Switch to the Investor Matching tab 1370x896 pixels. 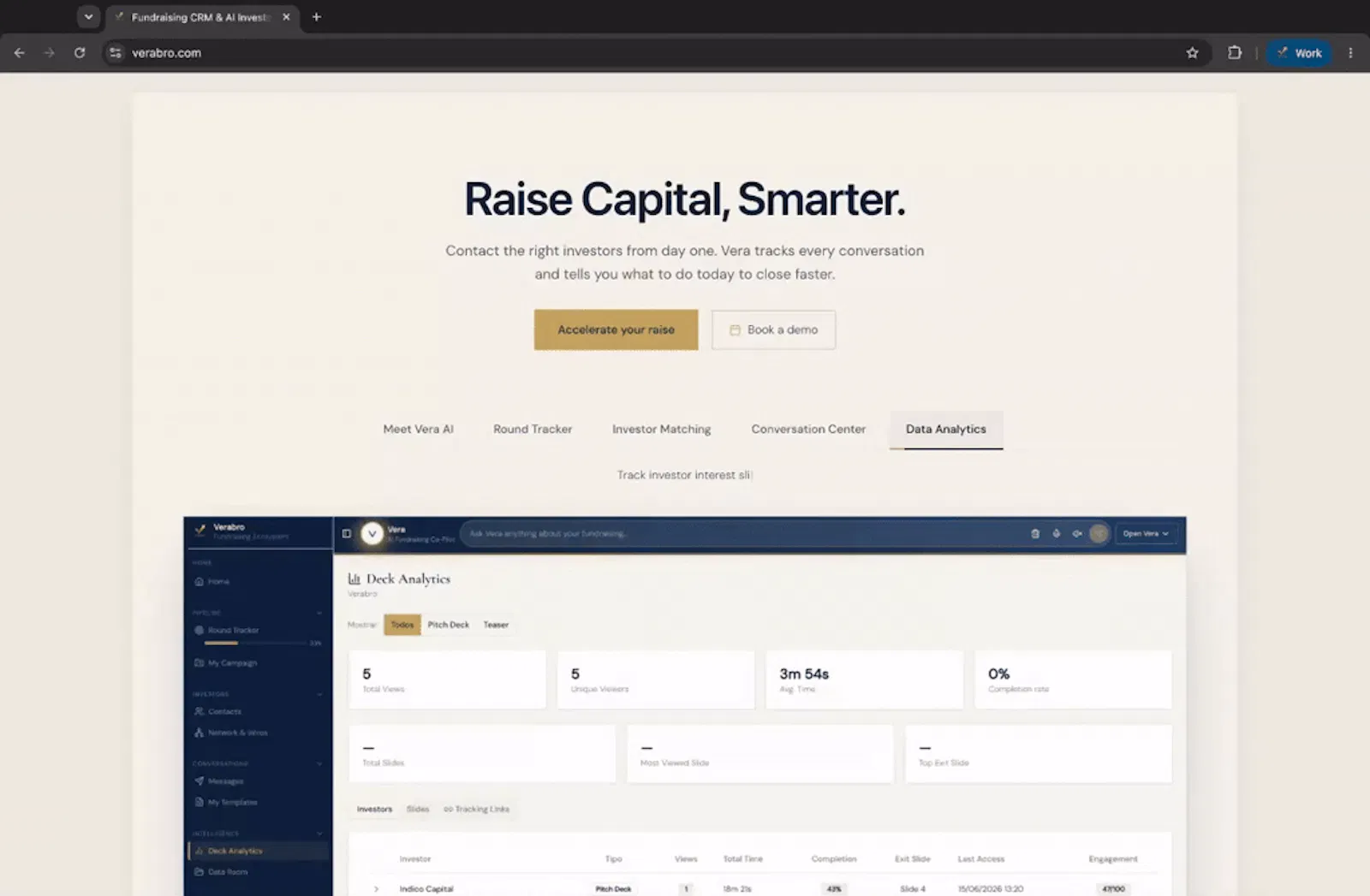(x=661, y=429)
